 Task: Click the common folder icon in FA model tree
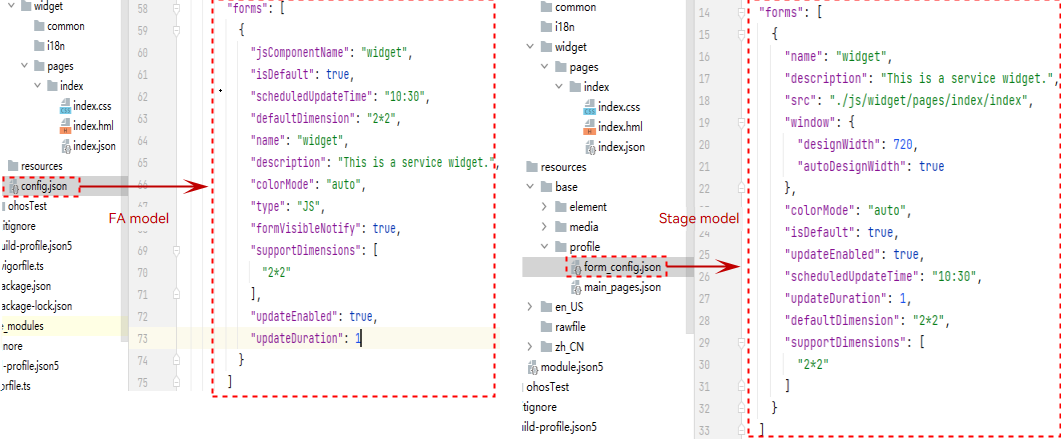(x=39, y=26)
